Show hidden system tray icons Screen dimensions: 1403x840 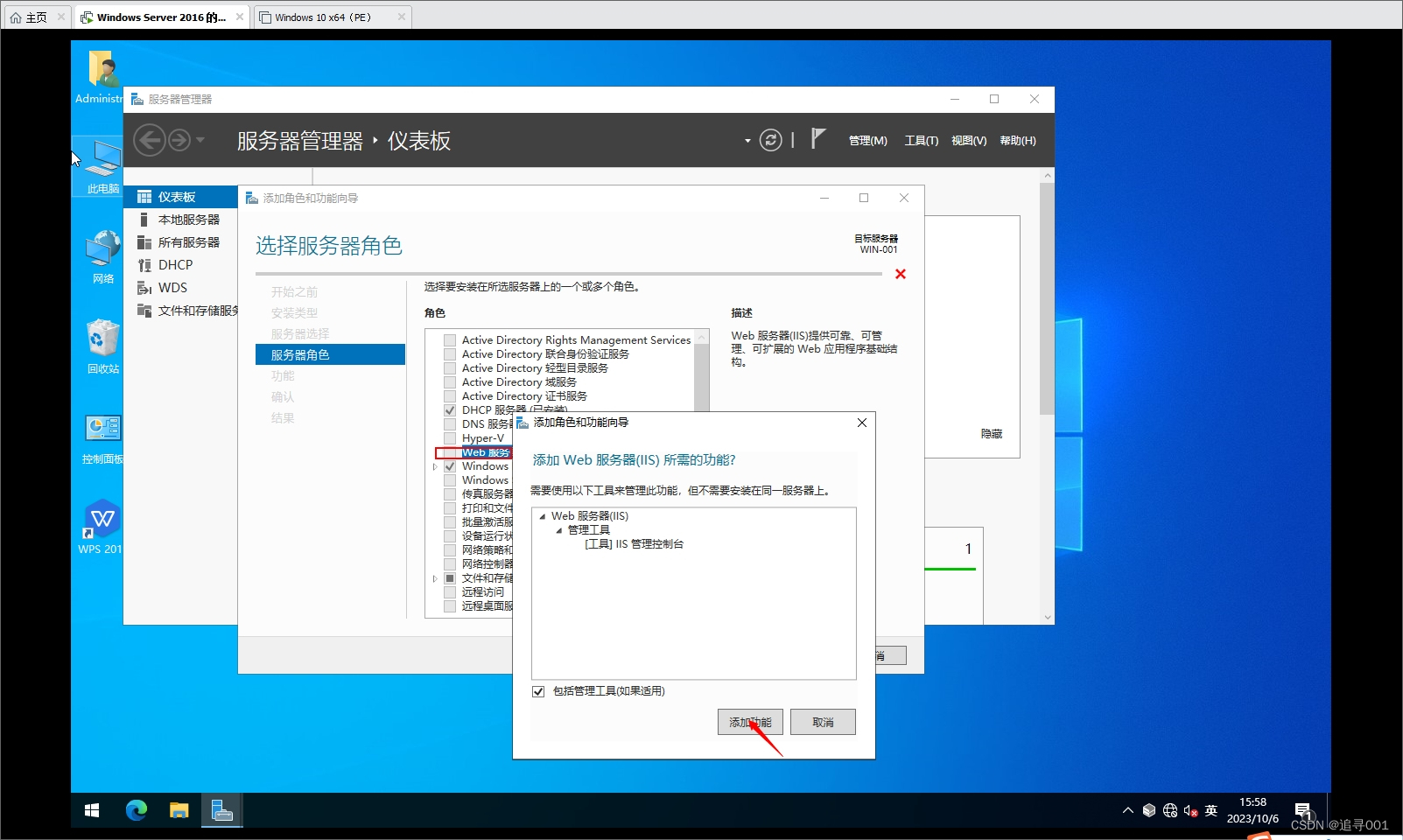coord(1127,811)
